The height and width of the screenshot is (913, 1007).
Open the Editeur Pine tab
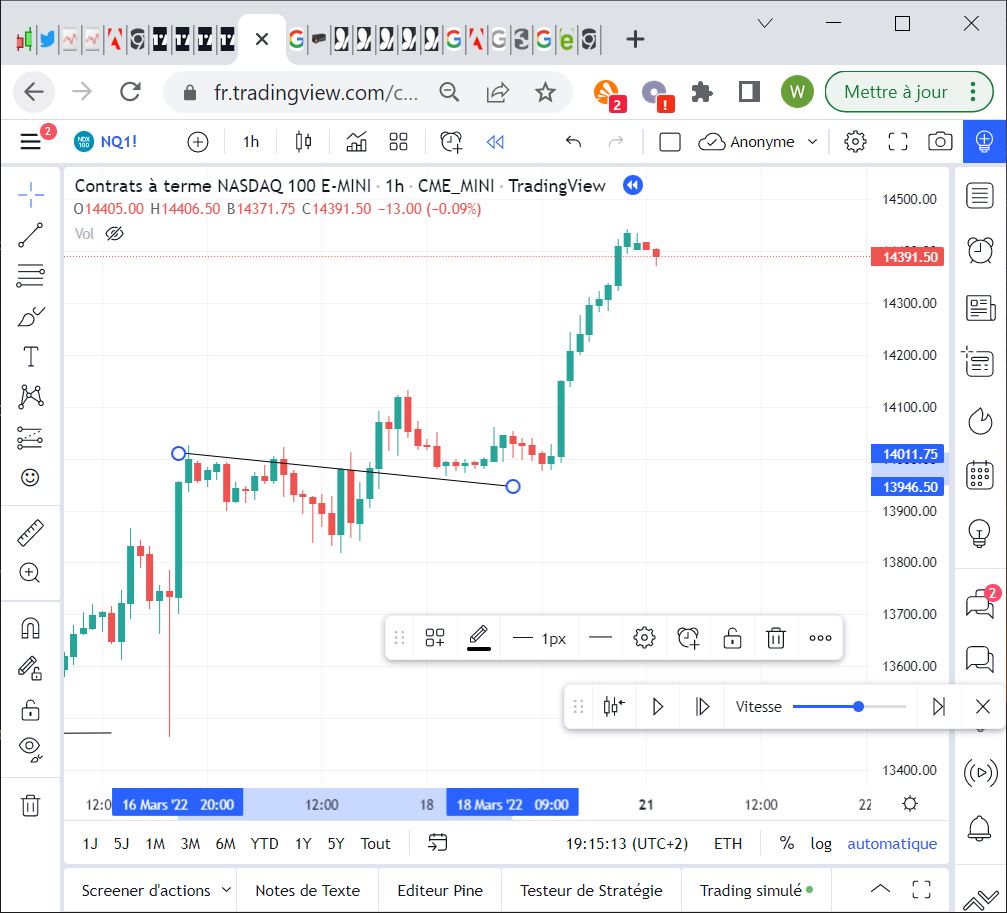tap(440, 891)
